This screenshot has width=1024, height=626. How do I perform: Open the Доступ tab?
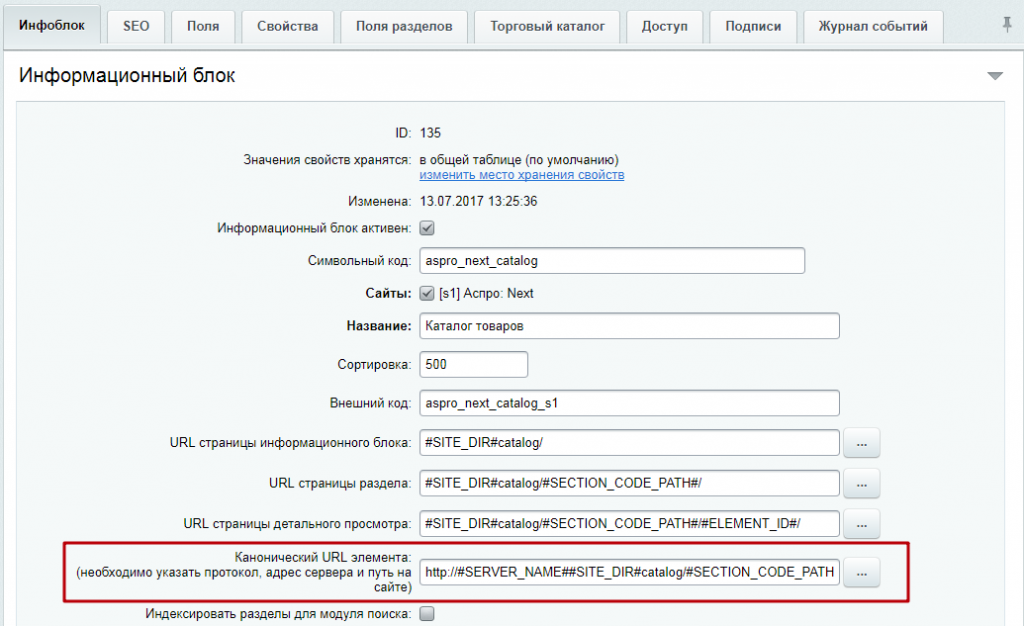[664, 26]
